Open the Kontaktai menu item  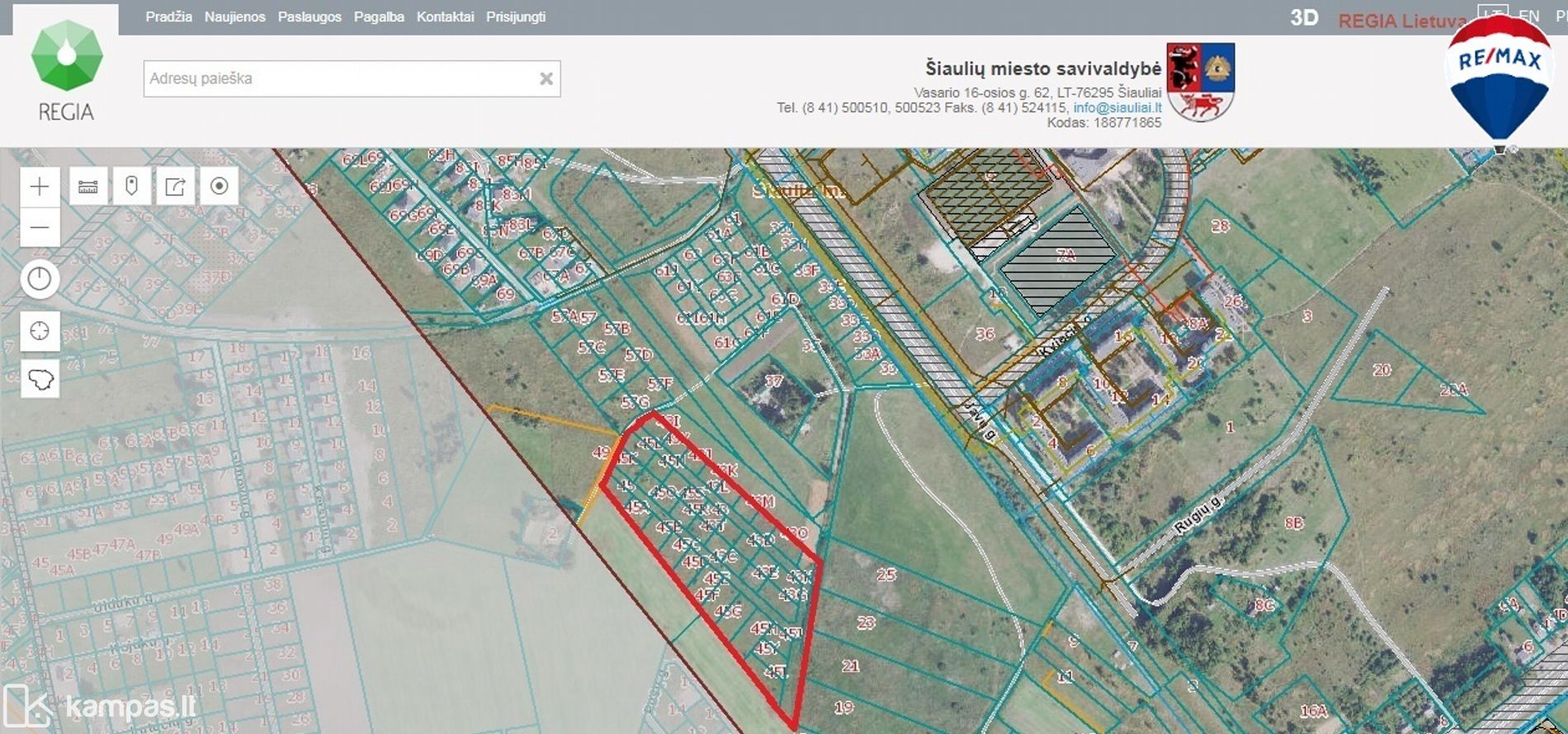click(x=445, y=17)
